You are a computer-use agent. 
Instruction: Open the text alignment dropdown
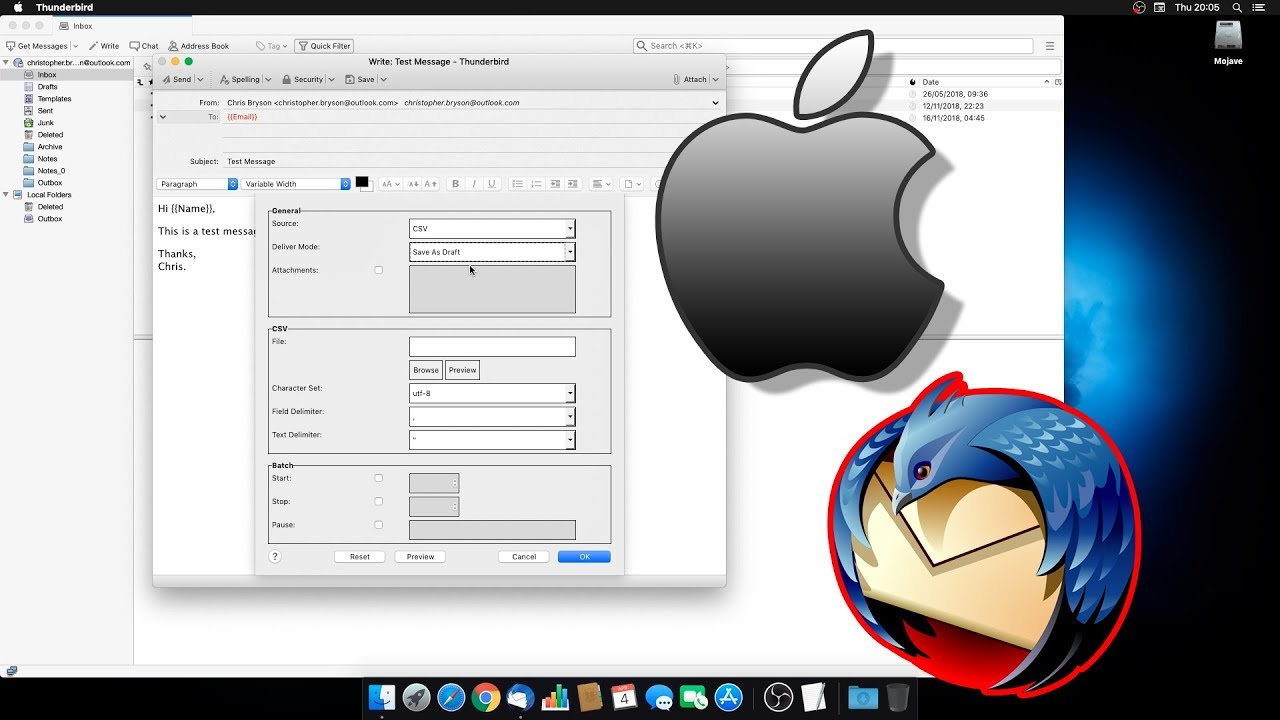[601, 184]
